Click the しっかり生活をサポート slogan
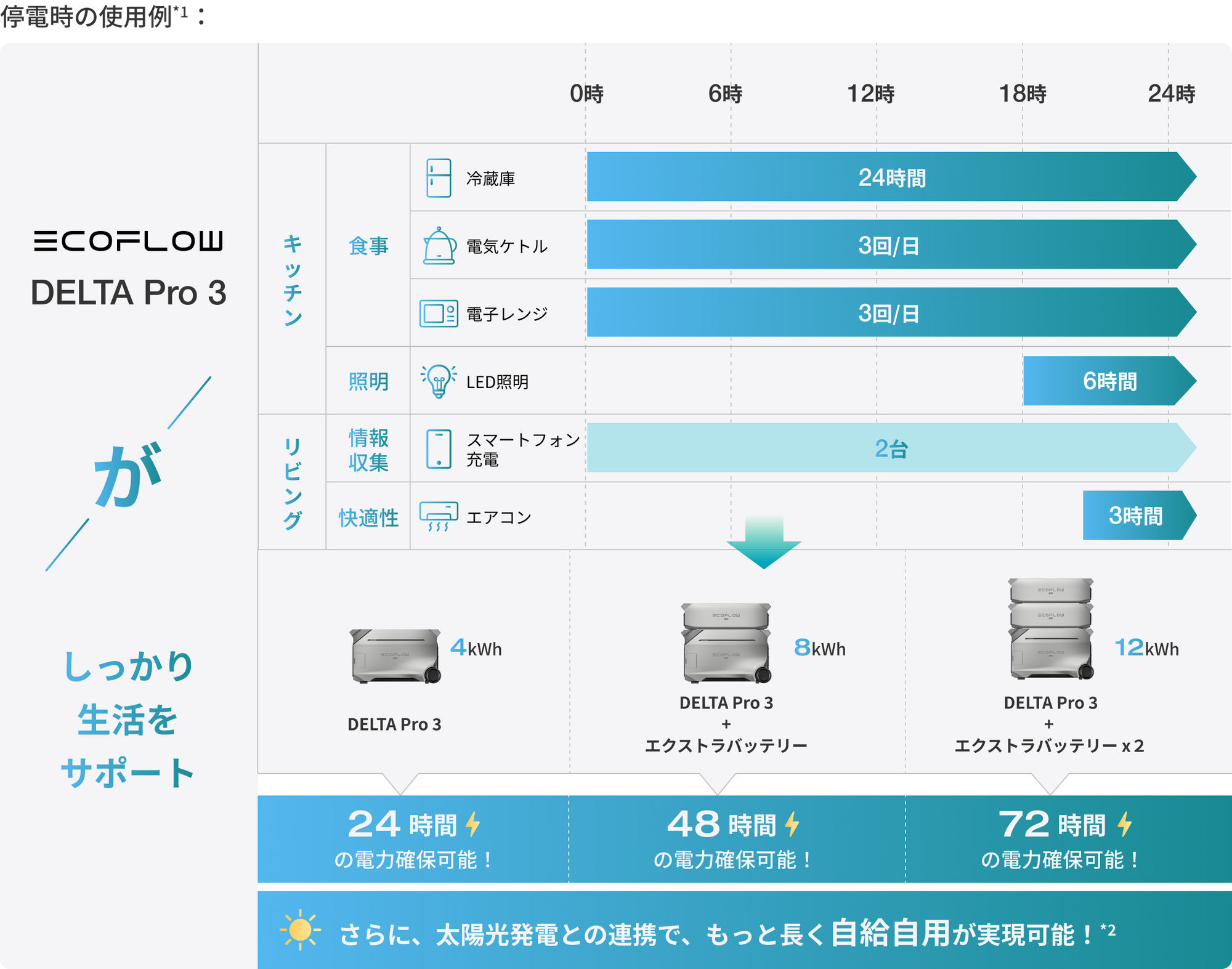 click(x=128, y=720)
